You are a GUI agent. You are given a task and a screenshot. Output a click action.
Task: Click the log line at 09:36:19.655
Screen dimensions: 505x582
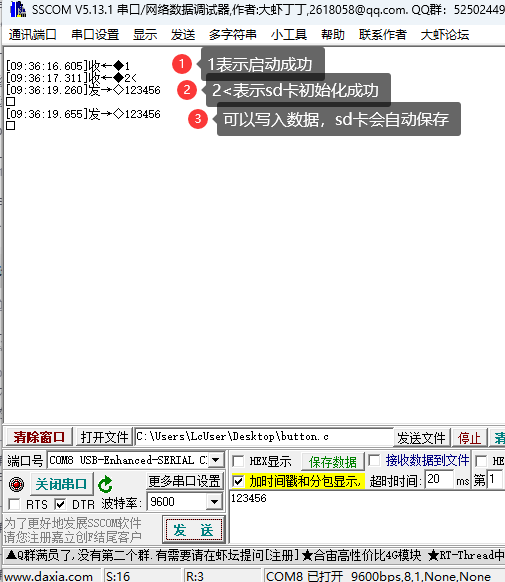[x=83, y=114]
